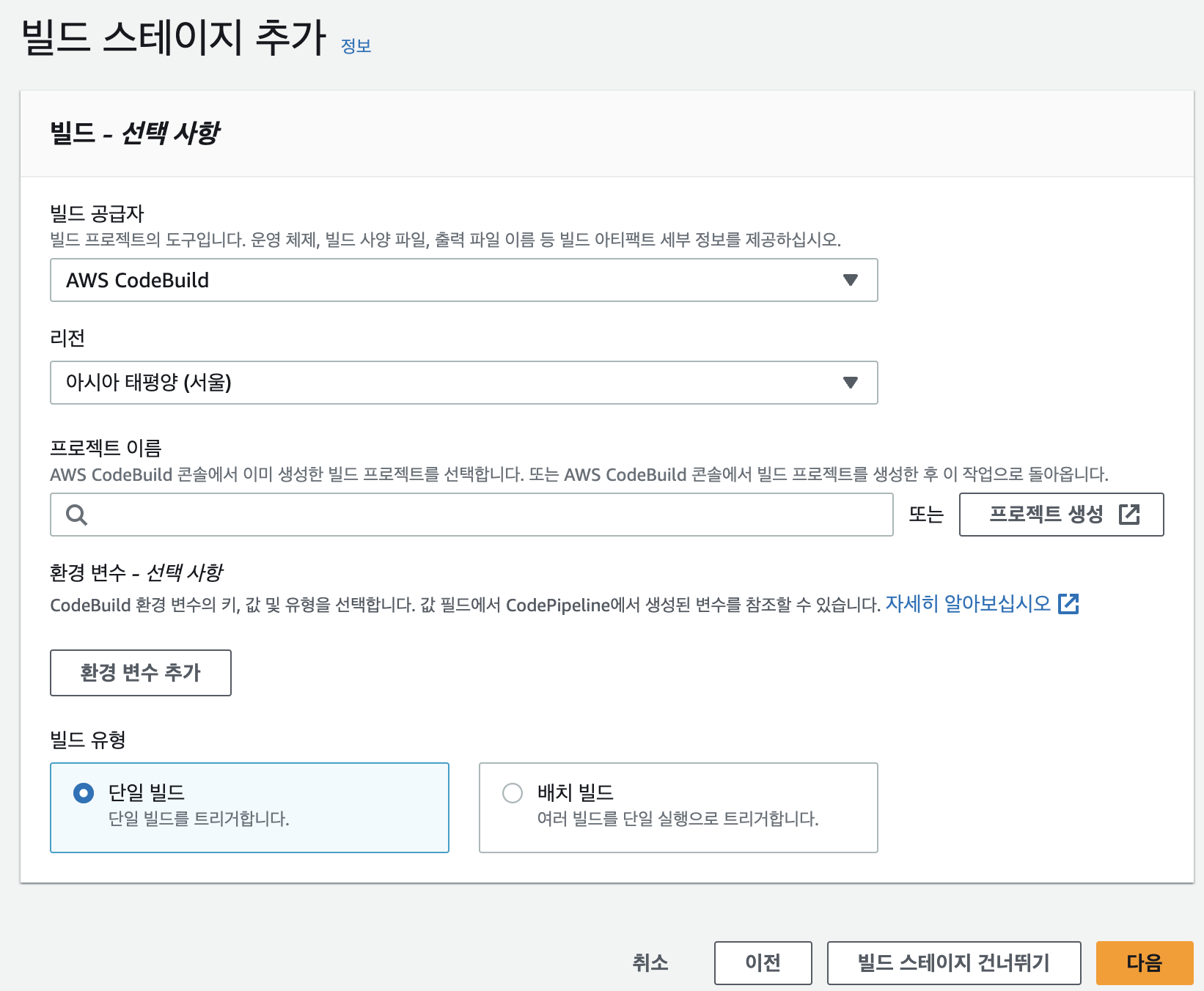
Task: Click the search magnifier in project name field
Action: [x=76, y=515]
